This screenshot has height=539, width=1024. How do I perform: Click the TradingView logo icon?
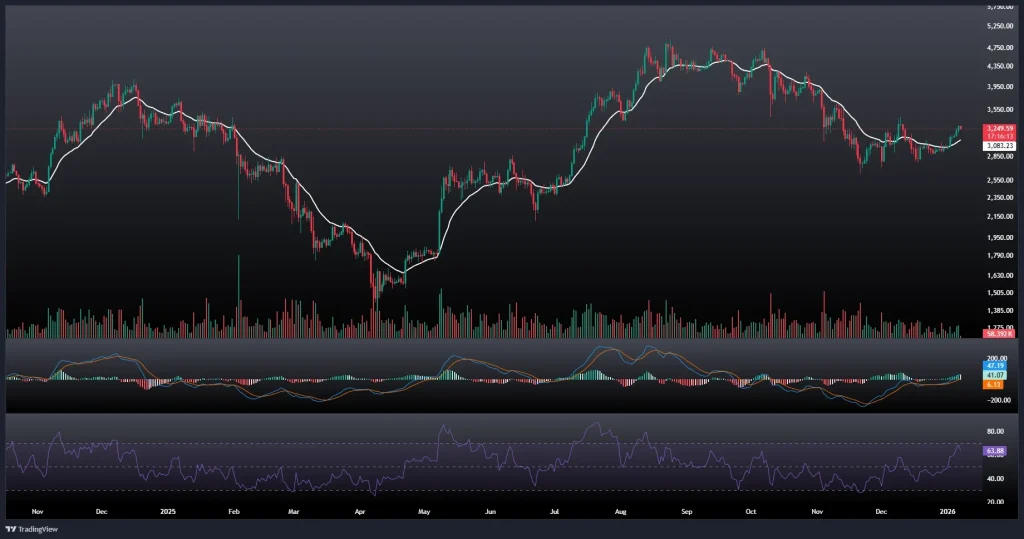tap(11, 529)
